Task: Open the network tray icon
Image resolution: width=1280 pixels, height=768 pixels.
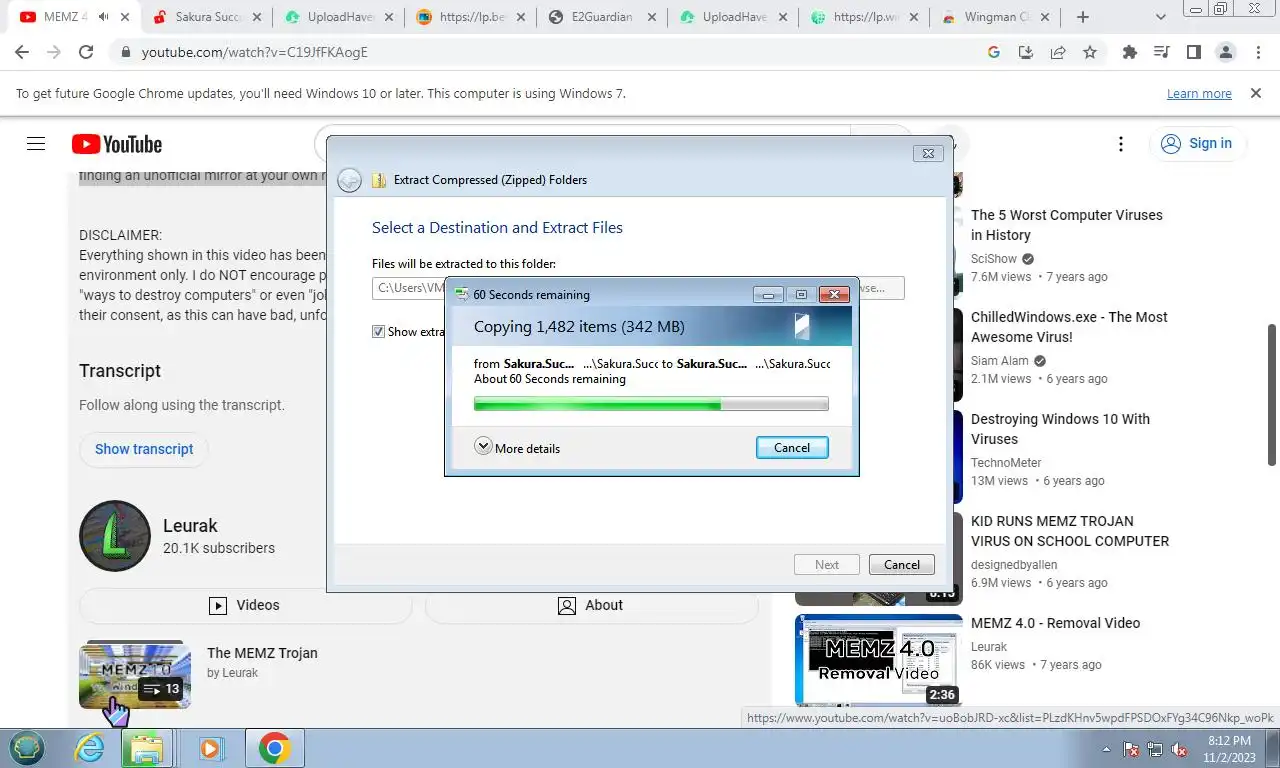Action: [1155, 749]
